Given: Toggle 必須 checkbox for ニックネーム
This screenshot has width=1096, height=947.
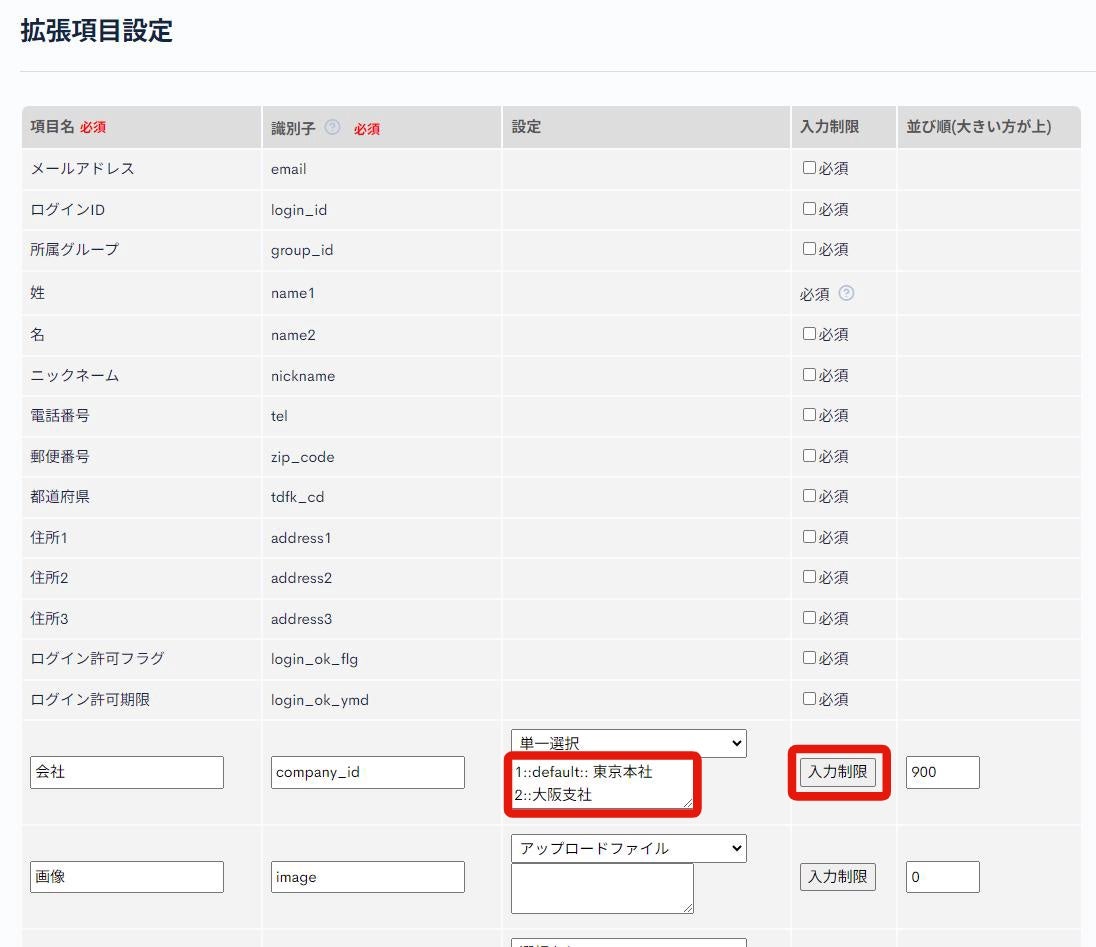Looking at the screenshot, I should (x=809, y=375).
